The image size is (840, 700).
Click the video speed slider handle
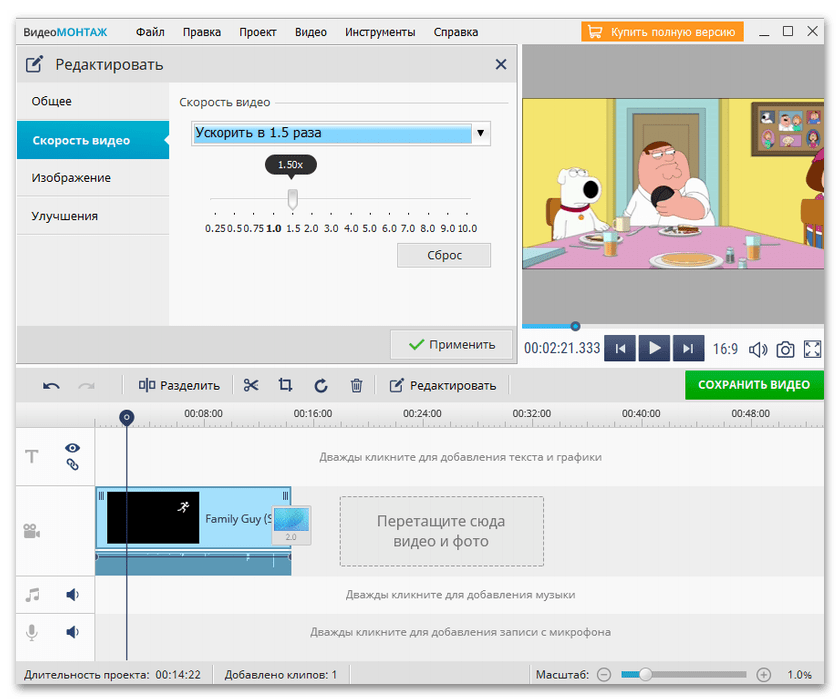pos(292,198)
